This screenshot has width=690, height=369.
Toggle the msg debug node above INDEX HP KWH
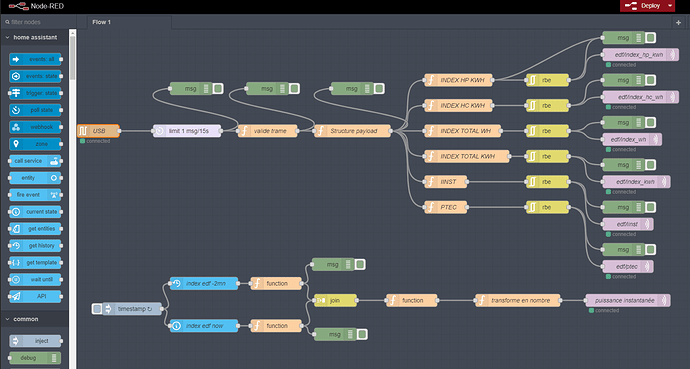651,38
